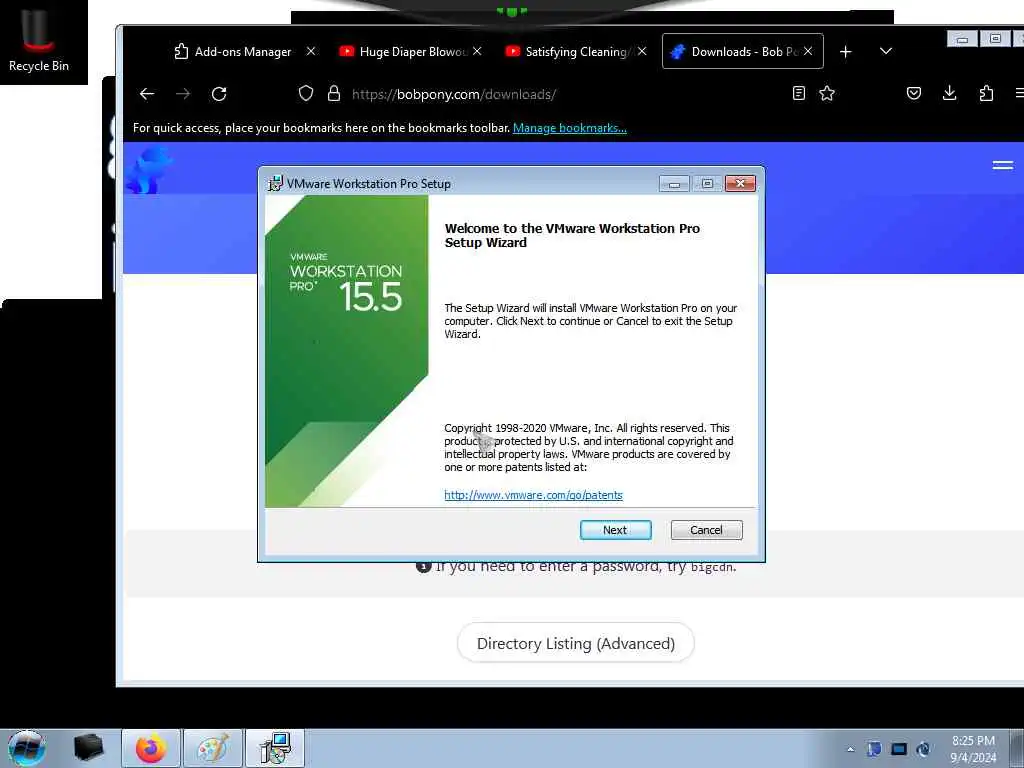Click Next in the VMware Setup Wizard
This screenshot has width=1024, height=768.
coord(615,530)
